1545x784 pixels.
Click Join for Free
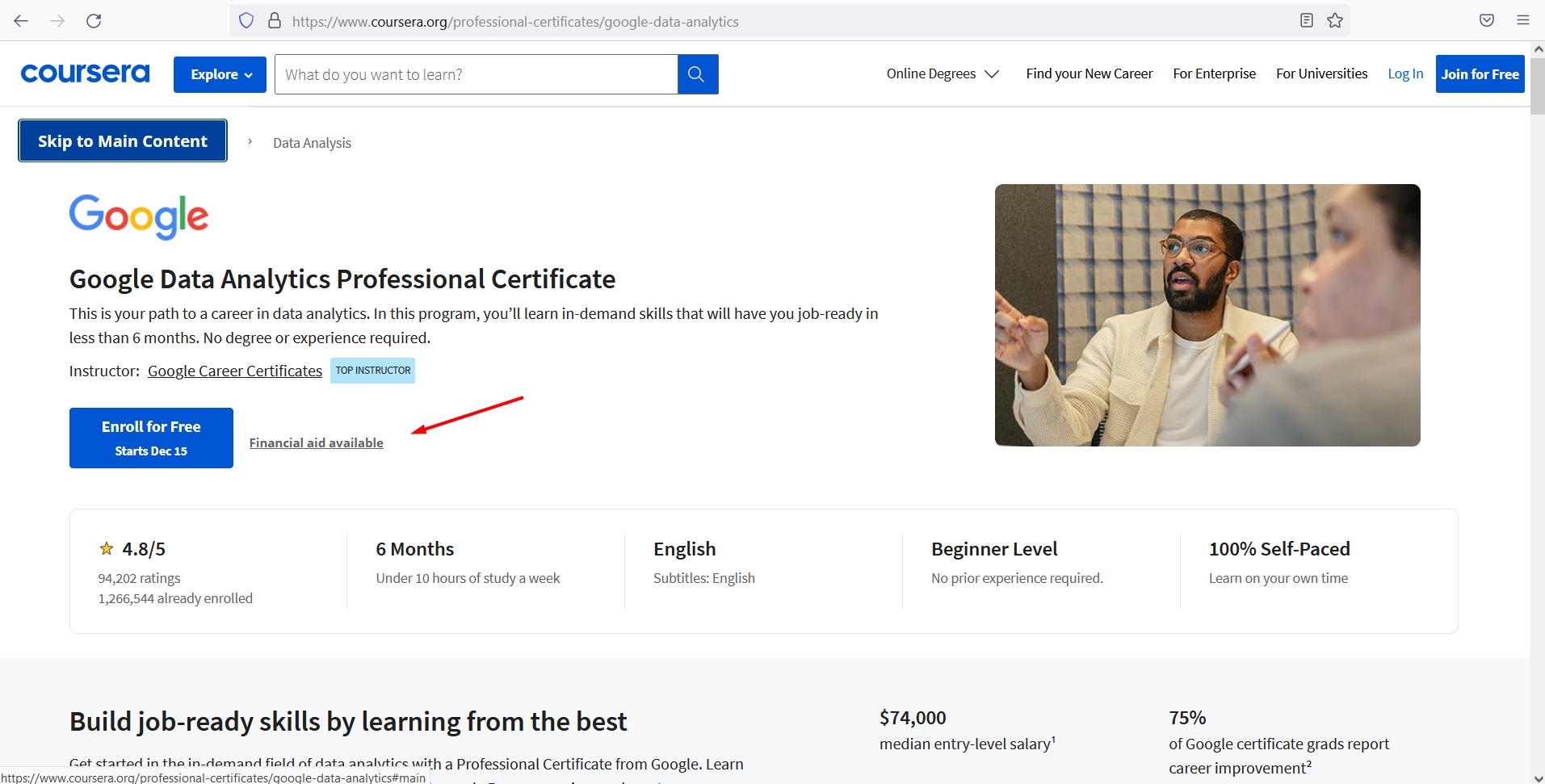point(1480,73)
